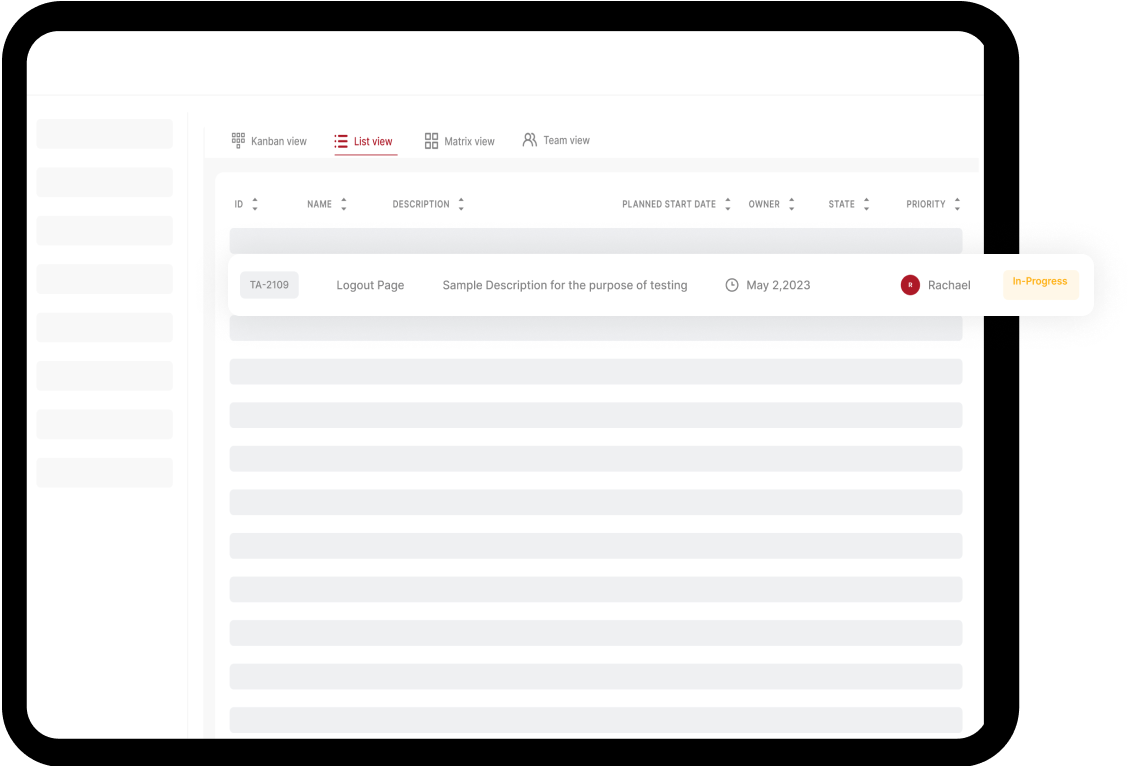Click the Team view people icon

(529, 140)
